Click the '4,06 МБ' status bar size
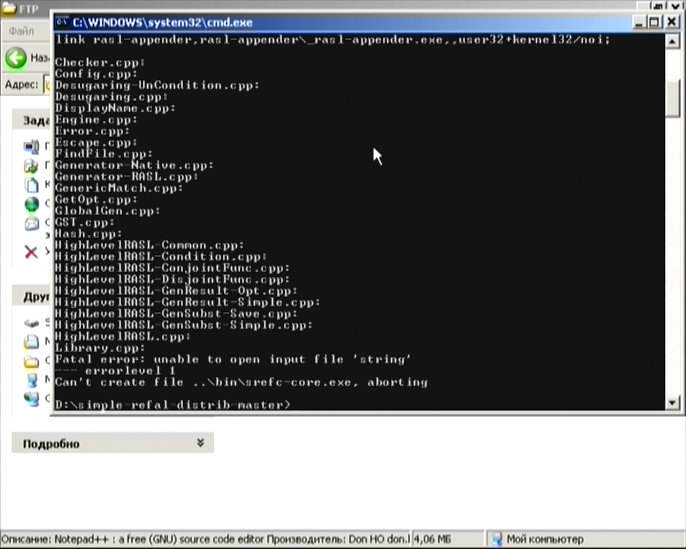The width and height of the screenshot is (686, 549). (432, 539)
